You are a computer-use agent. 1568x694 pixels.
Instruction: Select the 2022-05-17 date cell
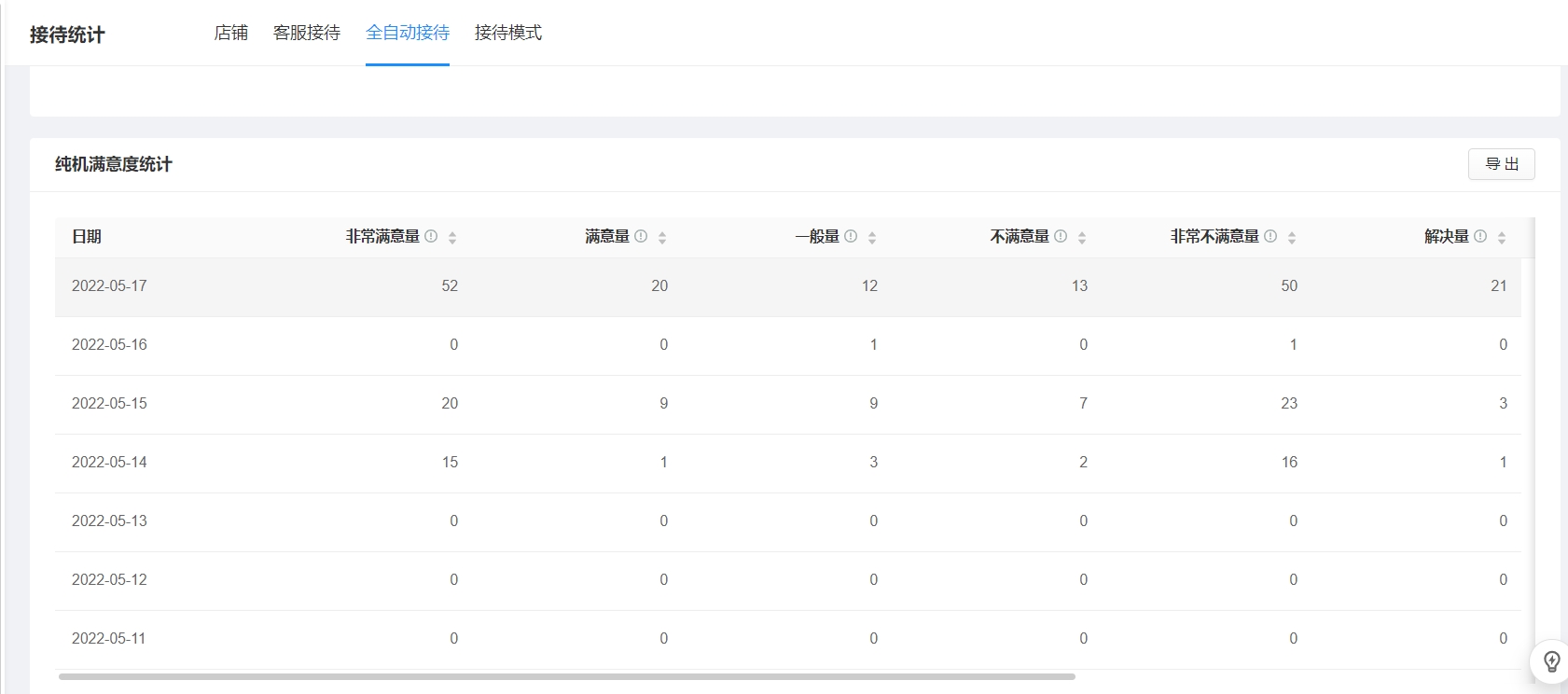[x=109, y=286]
